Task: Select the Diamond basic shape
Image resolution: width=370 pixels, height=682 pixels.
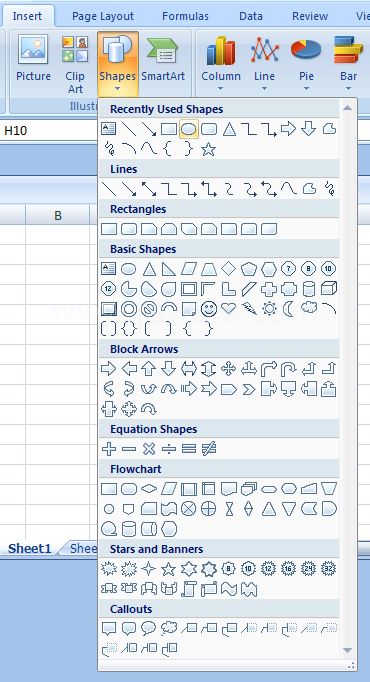Action: click(x=228, y=269)
